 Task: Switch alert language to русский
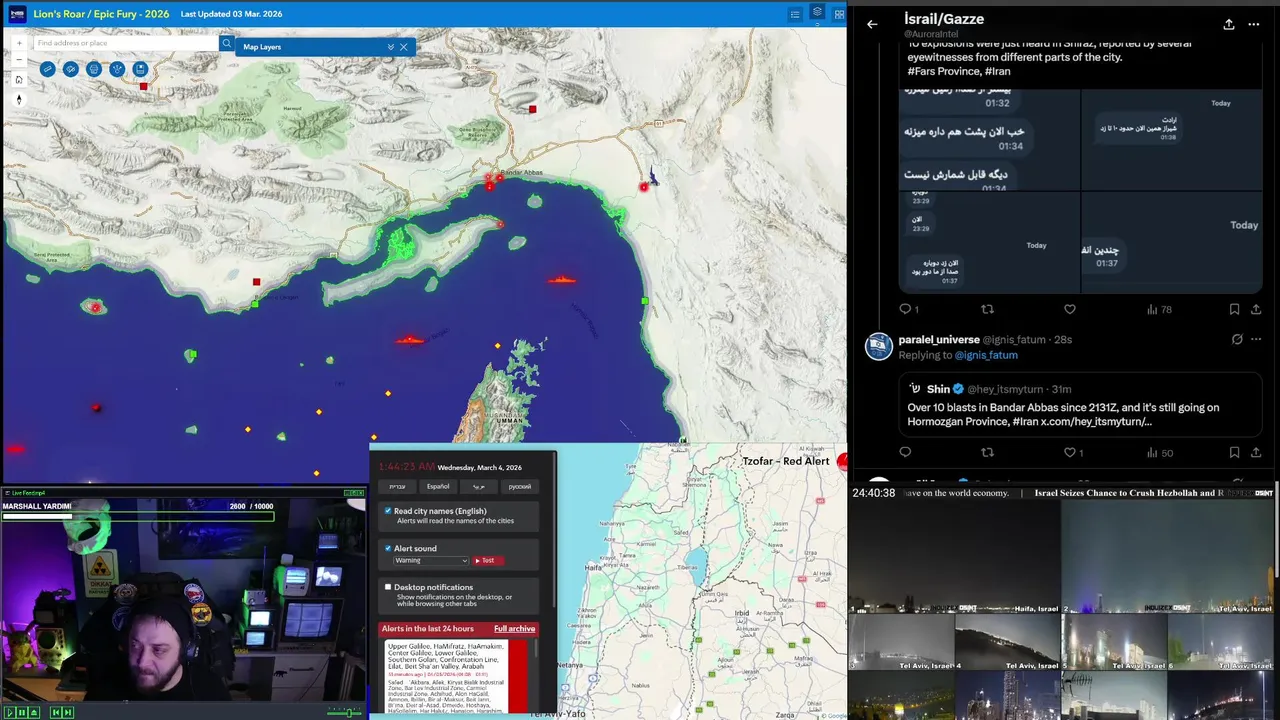[x=520, y=487]
